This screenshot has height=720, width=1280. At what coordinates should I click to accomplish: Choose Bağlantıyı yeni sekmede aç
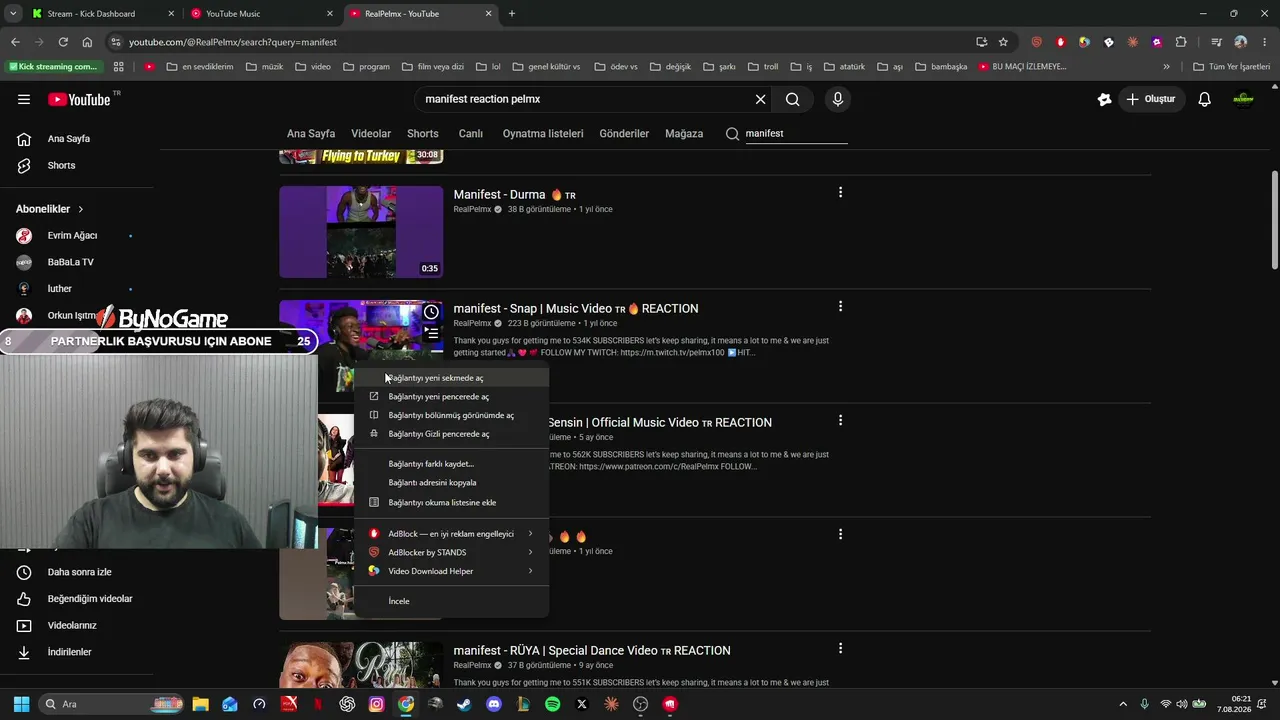point(451,378)
